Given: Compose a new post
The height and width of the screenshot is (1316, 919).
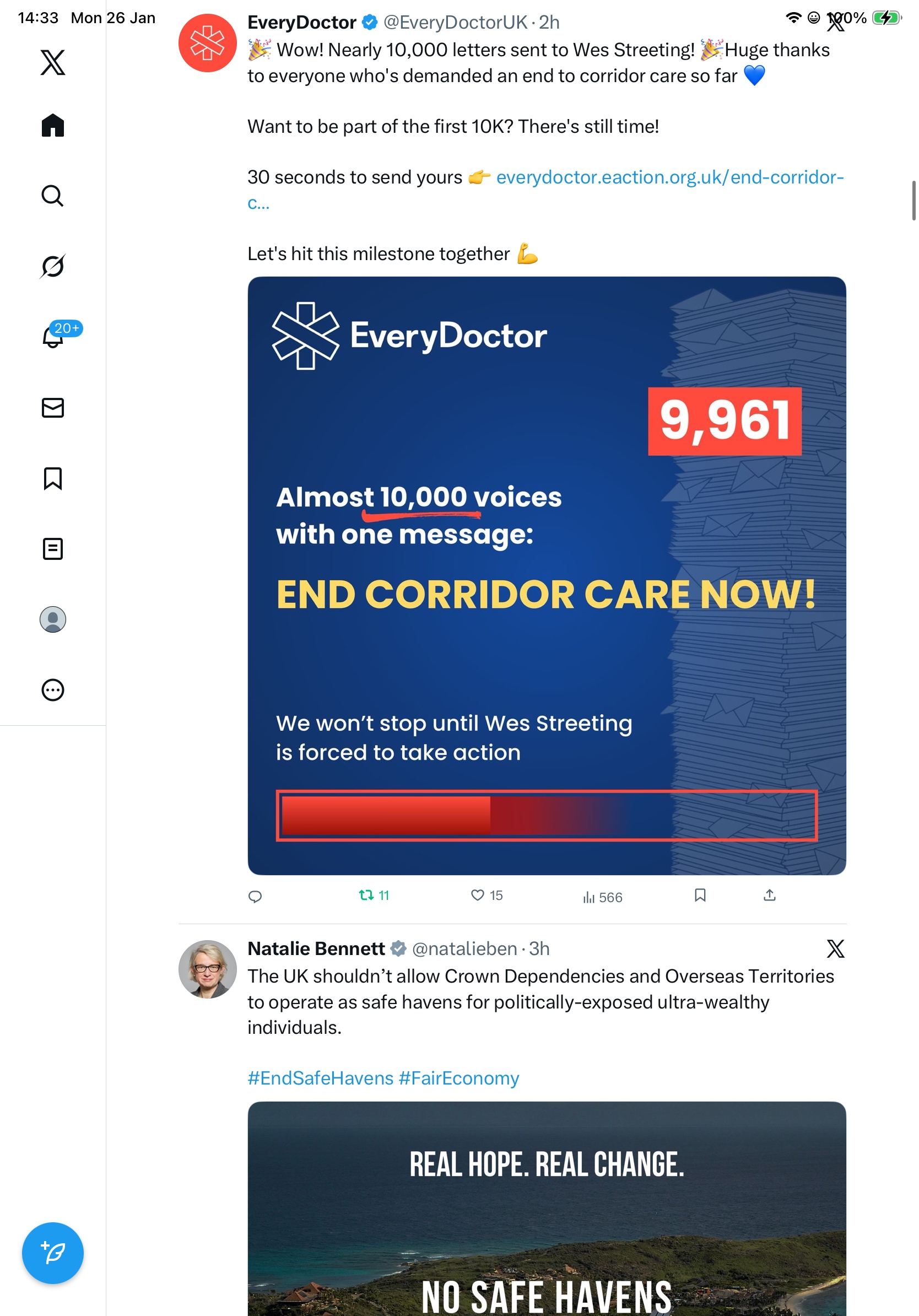Looking at the screenshot, I should (53, 1253).
